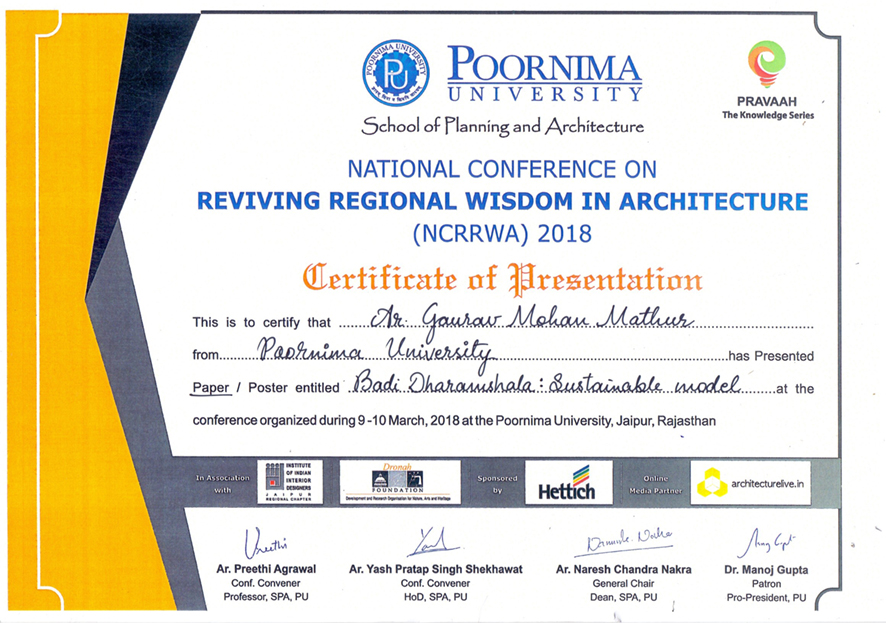The height and width of the screenshot is (623, 886).
Task: Click the School of Planning and Architecture text
Action: click(502, 127)
